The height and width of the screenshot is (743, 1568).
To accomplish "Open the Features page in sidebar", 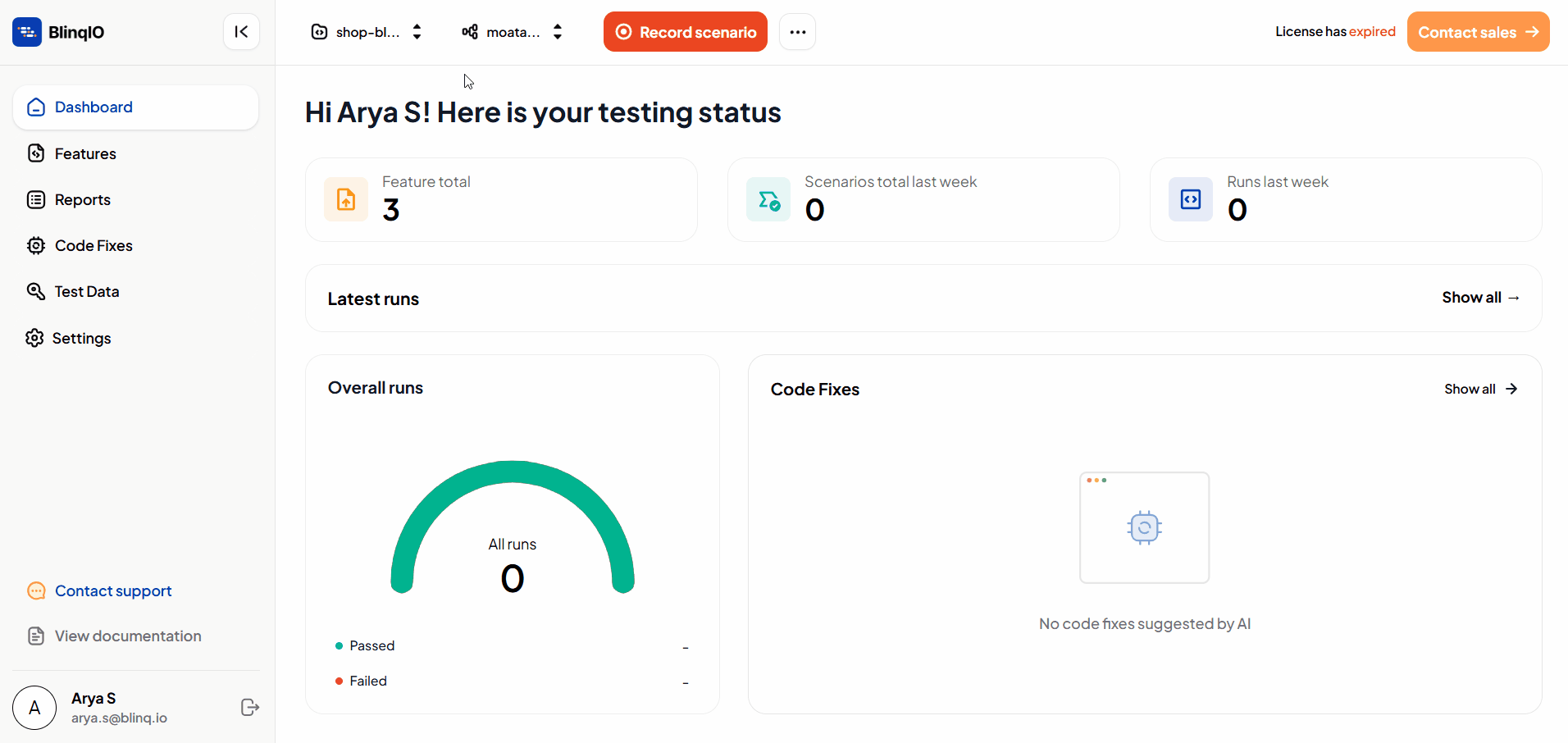I will click(x=136, y=153).
